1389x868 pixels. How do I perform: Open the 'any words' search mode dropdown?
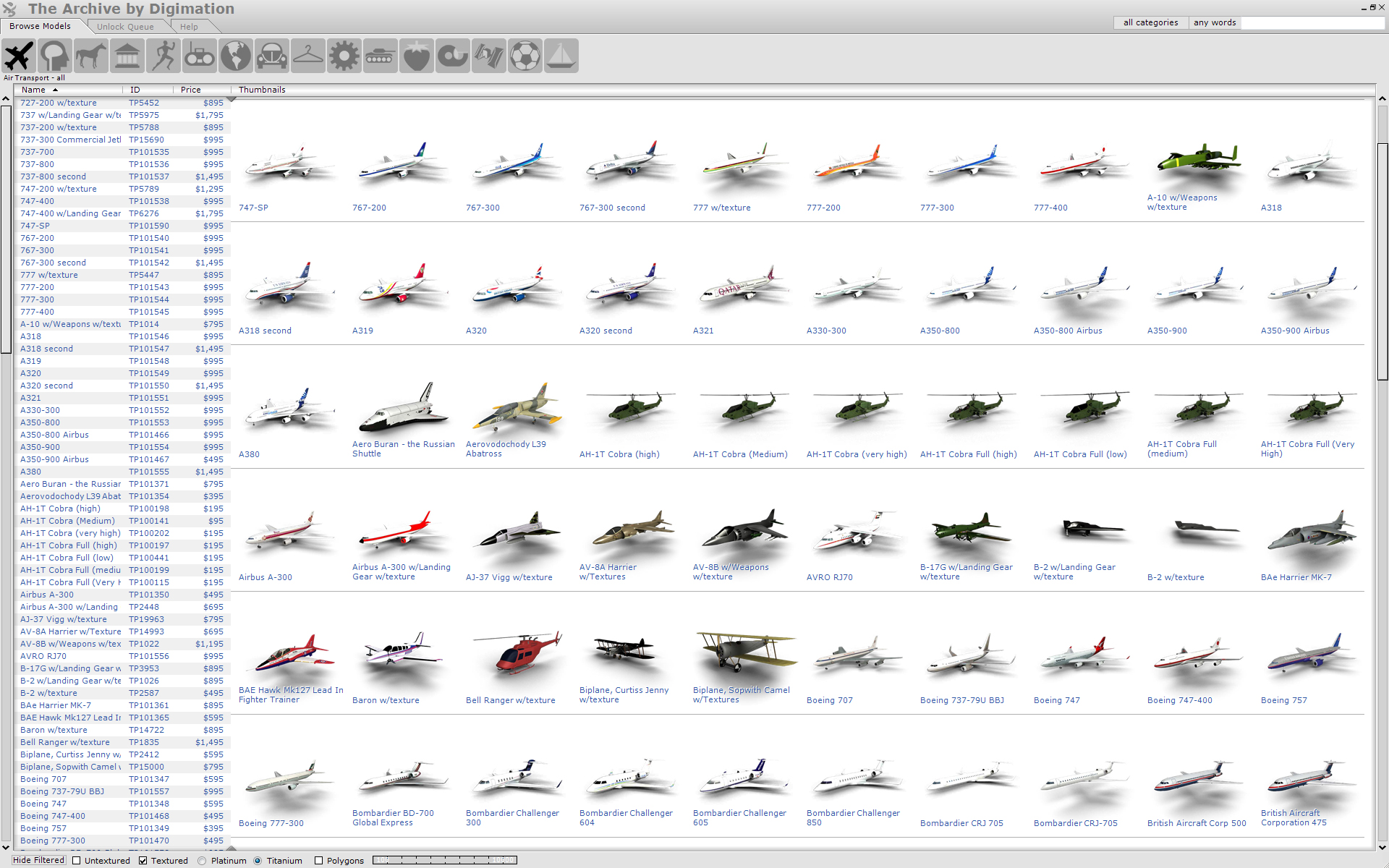point(1215,22)
